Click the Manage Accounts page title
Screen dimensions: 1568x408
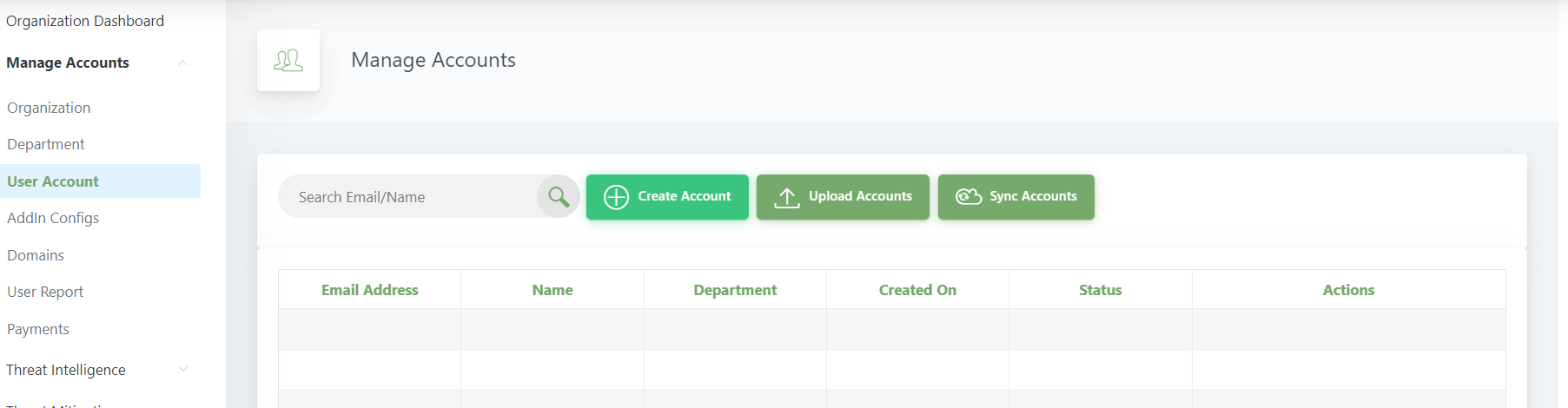[433, 60]
